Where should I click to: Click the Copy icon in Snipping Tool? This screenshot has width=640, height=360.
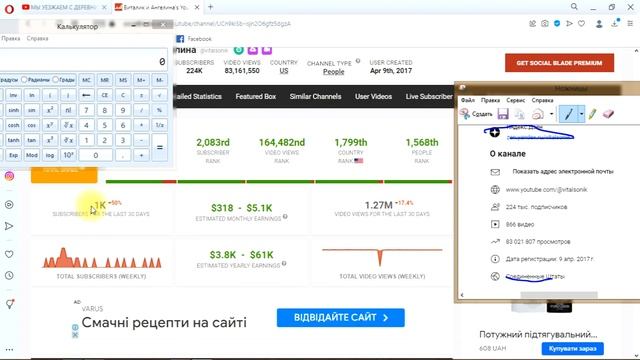pyautogui.click(x=520, y=114)
